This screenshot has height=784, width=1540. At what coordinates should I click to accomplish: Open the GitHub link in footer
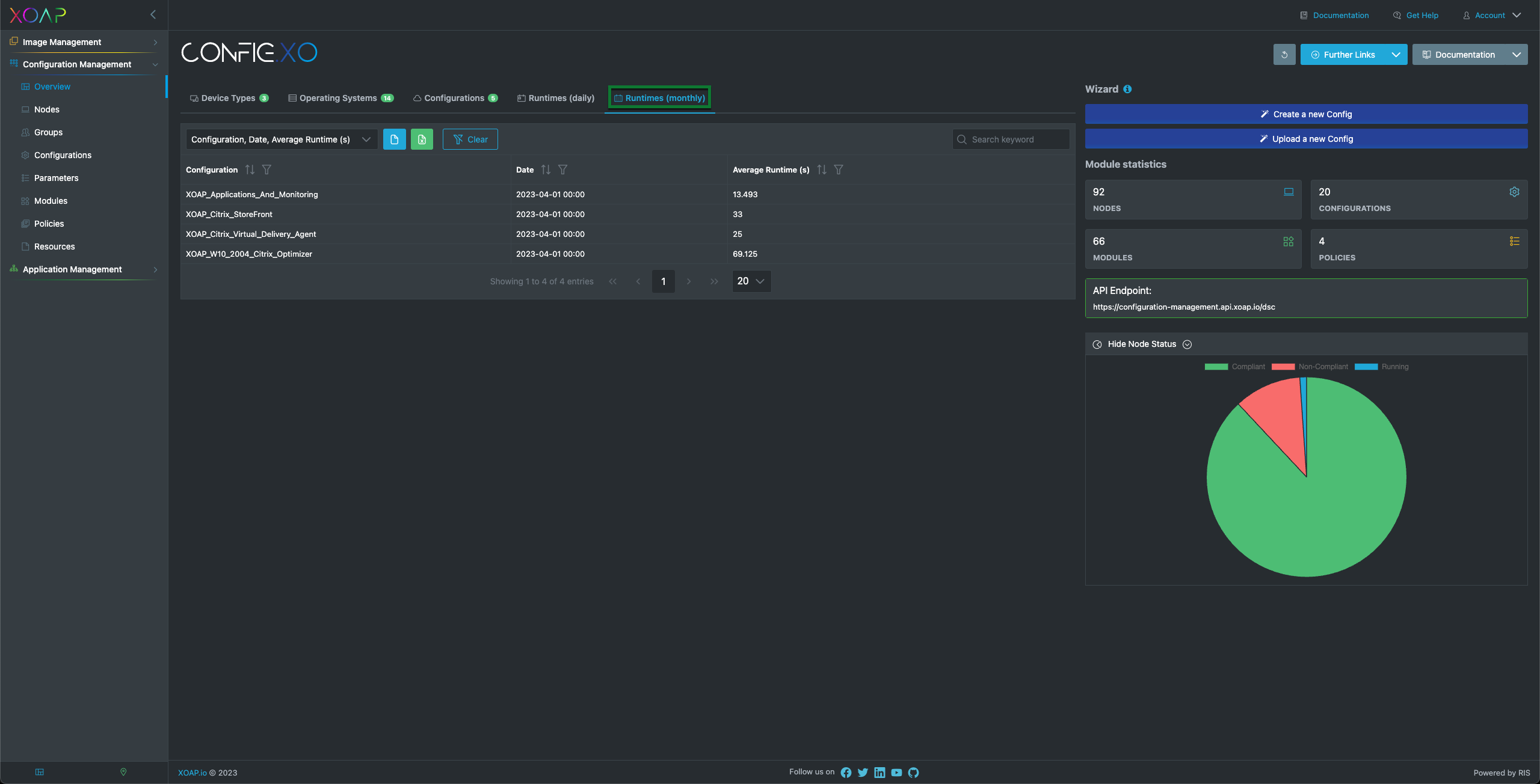913,773
